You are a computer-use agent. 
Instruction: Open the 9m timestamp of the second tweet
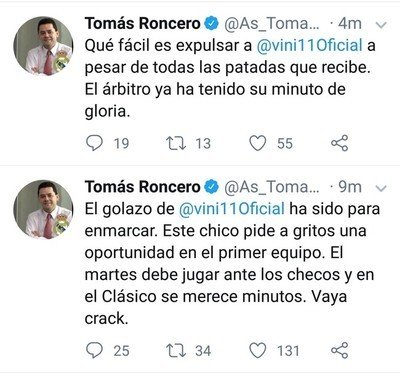coord(350,187)
